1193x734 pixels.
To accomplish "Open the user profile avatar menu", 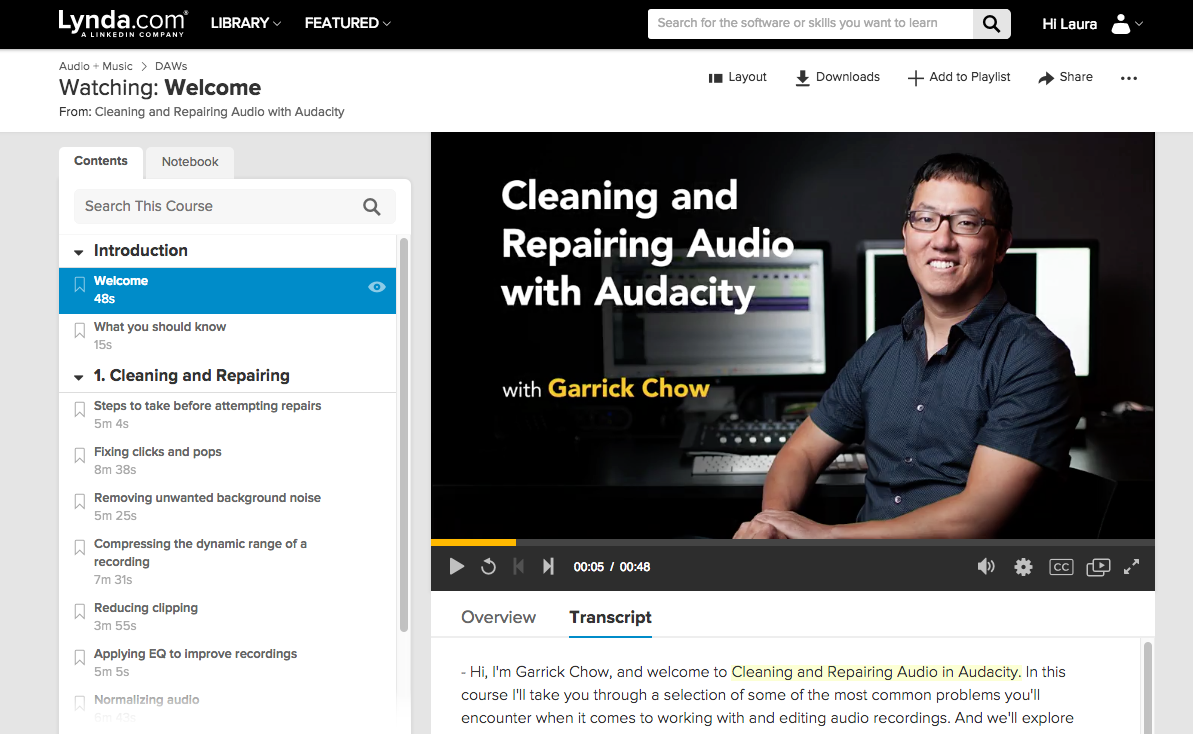I will click(1127, 24).
